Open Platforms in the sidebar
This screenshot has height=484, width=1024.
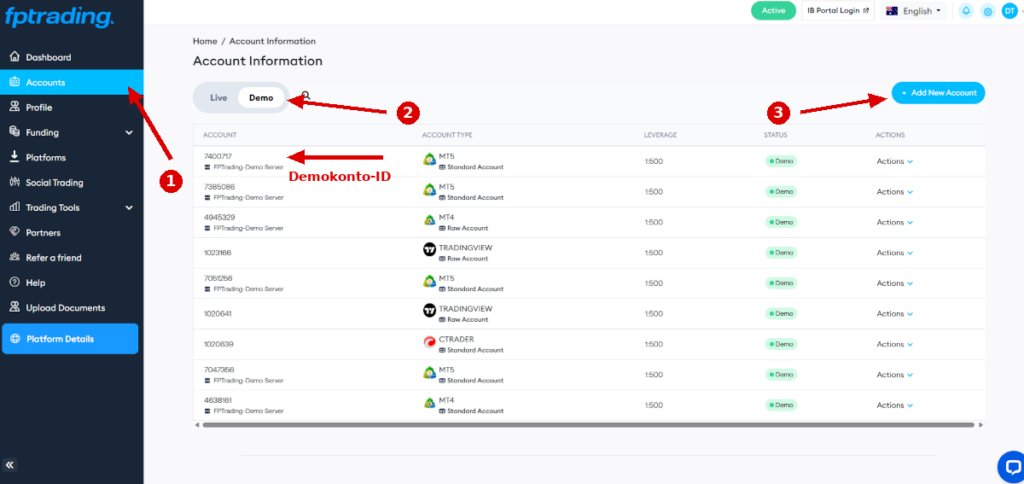(x=71, y=157)
